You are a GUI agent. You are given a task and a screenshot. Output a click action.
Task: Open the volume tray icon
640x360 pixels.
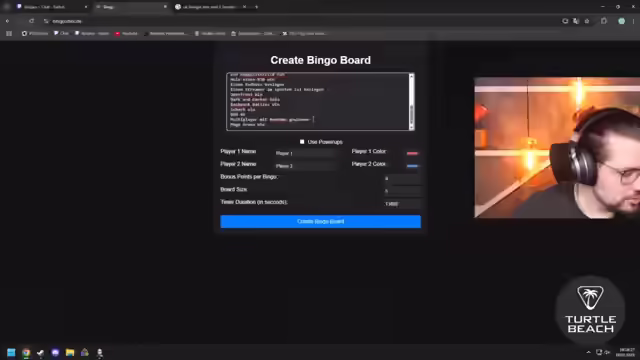point(607,352)
